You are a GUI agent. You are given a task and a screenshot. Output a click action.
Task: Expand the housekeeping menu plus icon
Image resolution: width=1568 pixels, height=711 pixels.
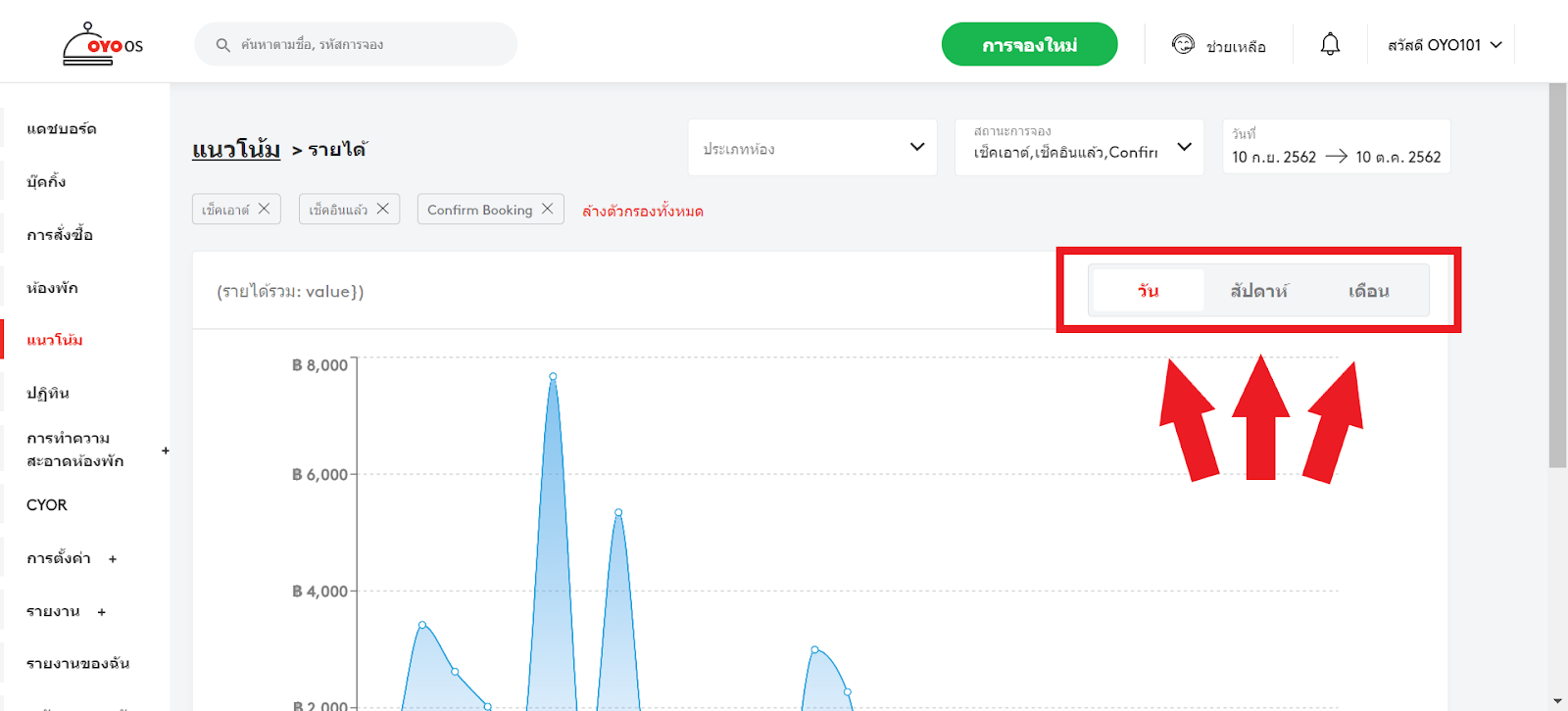point(166,450)
